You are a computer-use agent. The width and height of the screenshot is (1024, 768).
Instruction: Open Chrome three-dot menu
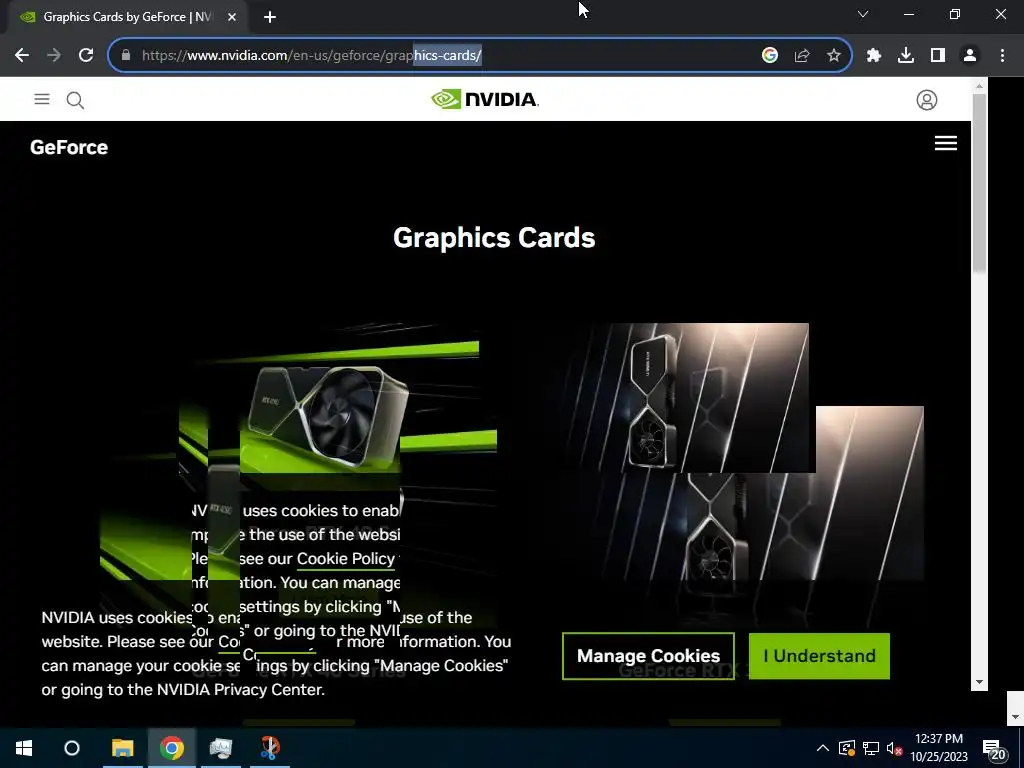pos(1002,56)
